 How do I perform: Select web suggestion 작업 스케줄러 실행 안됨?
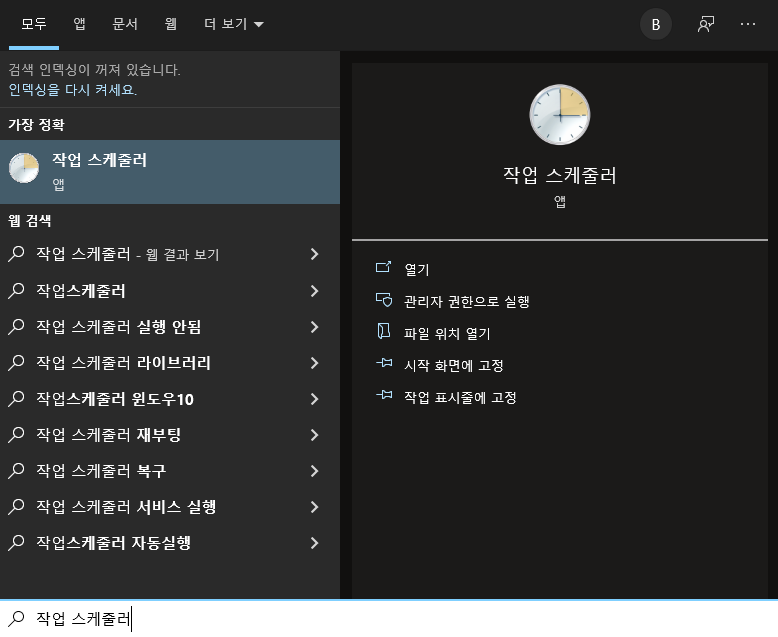(x=170, y=326)
